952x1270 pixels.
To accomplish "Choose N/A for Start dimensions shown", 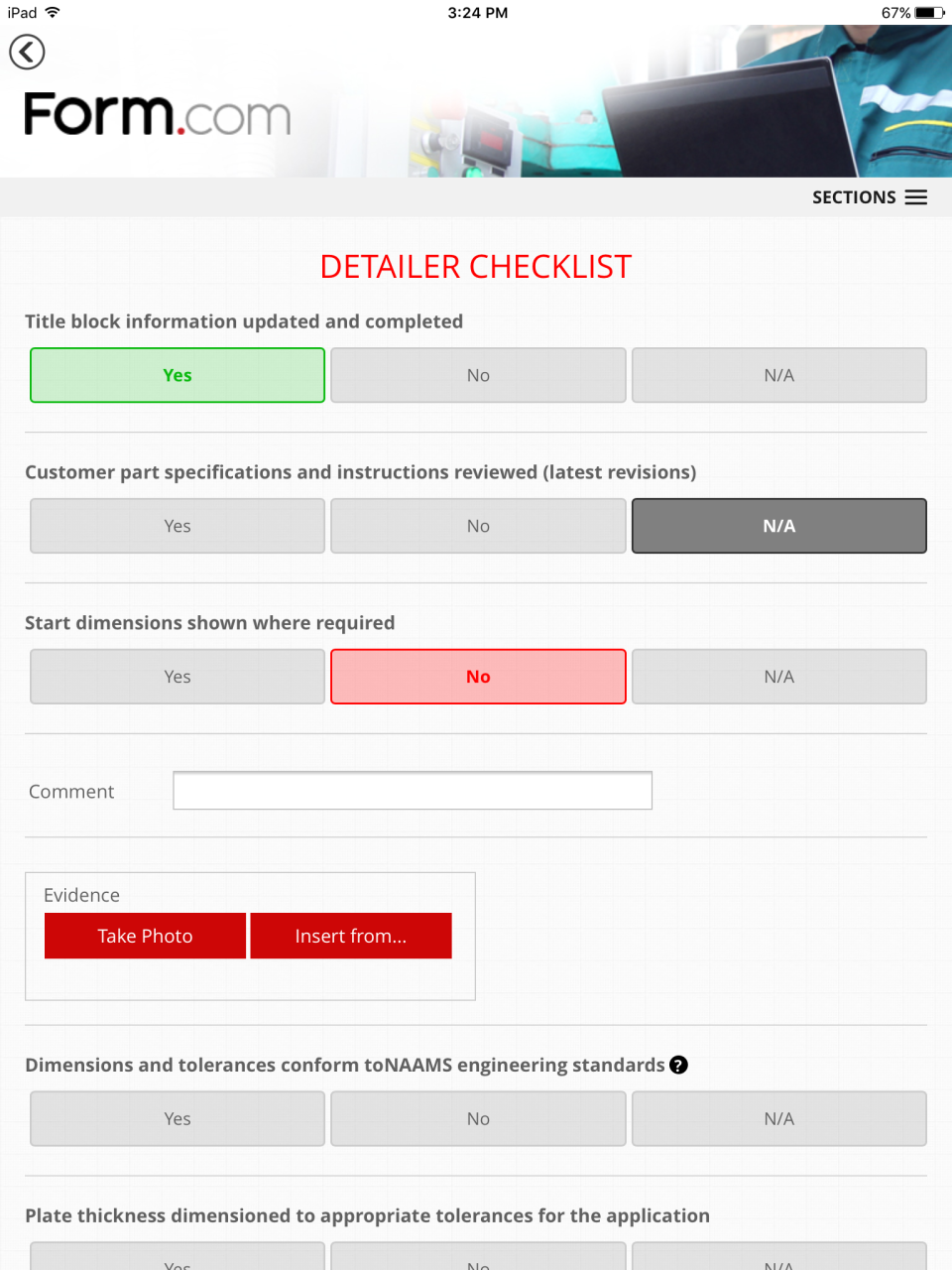I will tap(778, 677).
